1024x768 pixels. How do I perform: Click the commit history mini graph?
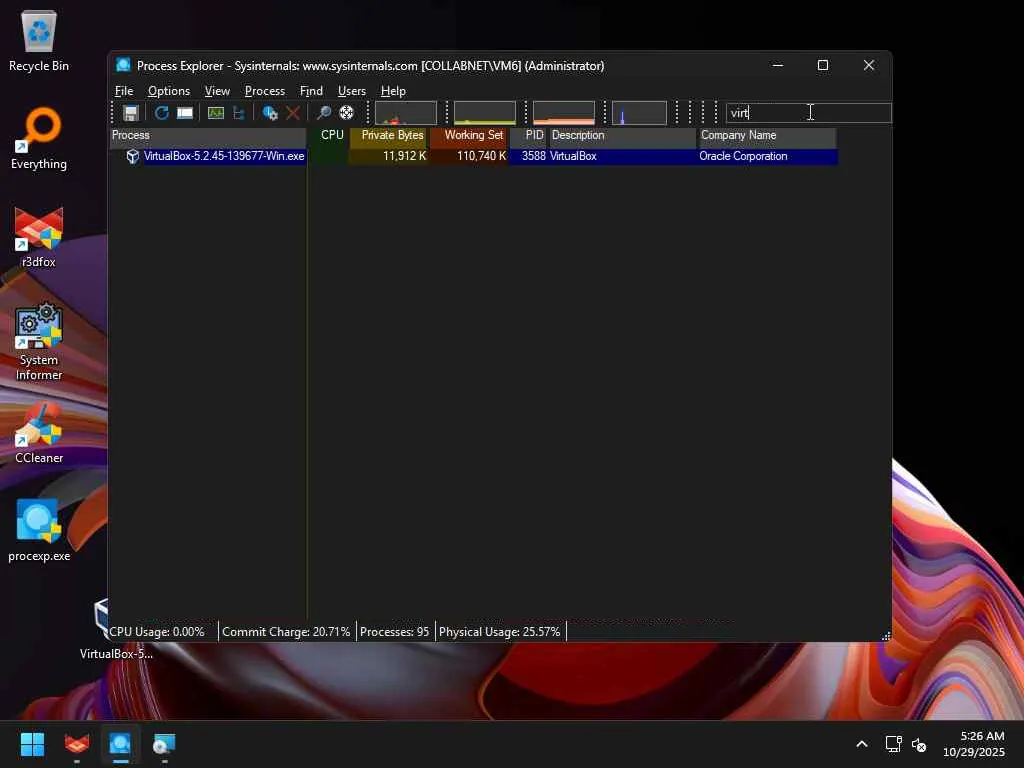click(485, 113)
